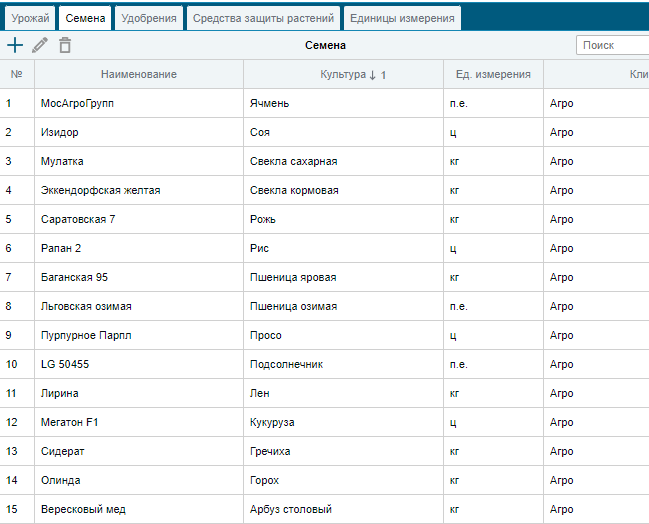
Task: Click the pencil edit icon
Action: (40, 45)
